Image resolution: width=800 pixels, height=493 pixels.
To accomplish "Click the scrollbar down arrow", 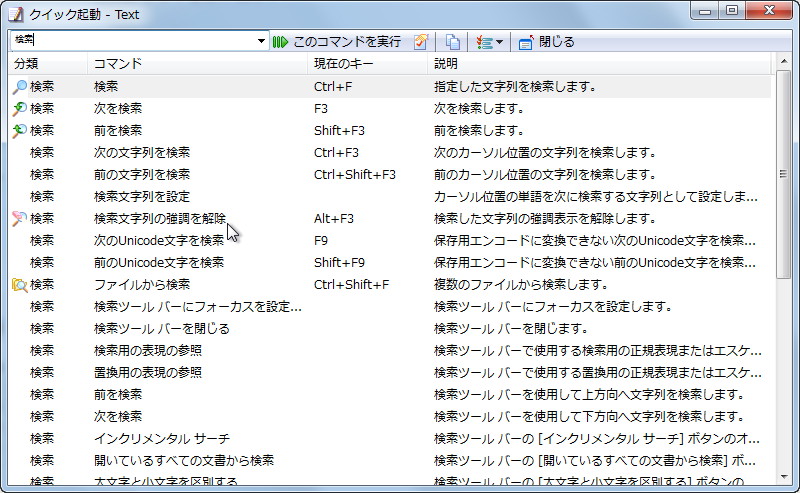I will point(784,477).
